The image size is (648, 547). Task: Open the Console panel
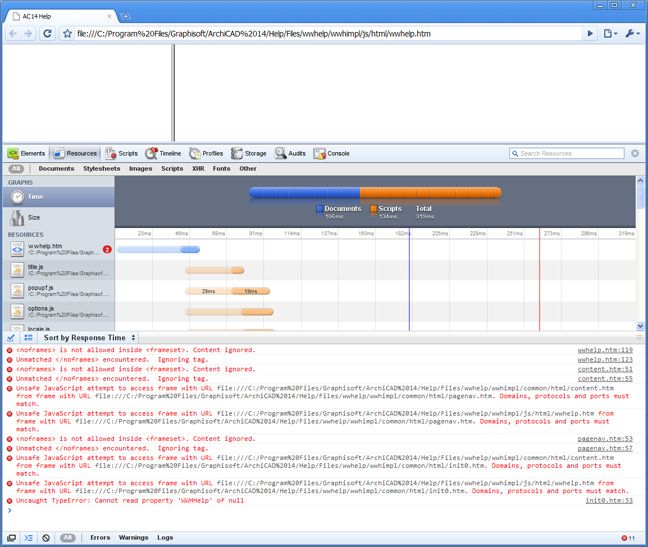pos(331,153)
